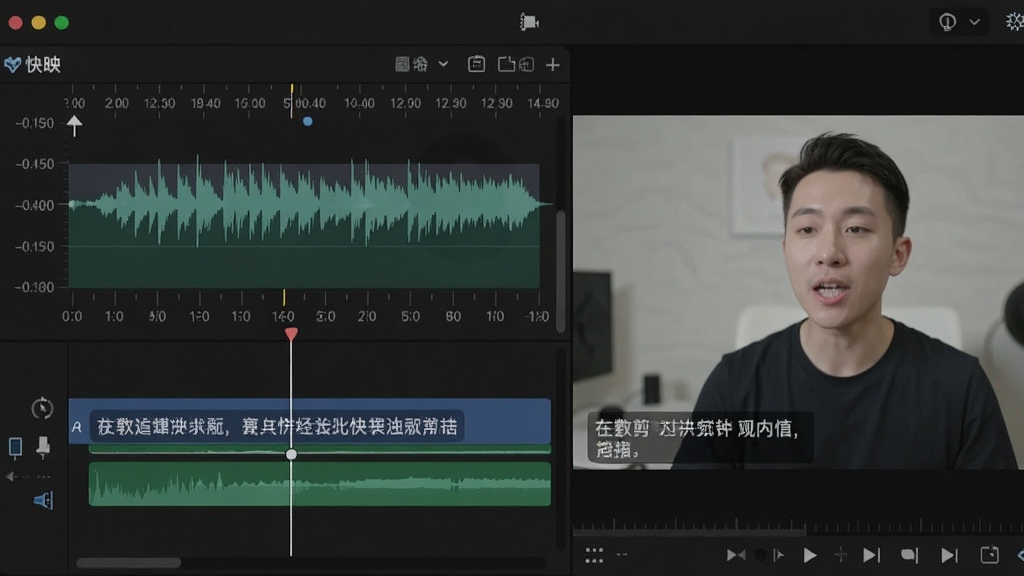Image resolution: width=1024 pixels, height=576 pixels.
Task: Click the A icon on the subtitle track
Action: click(77, 427)
